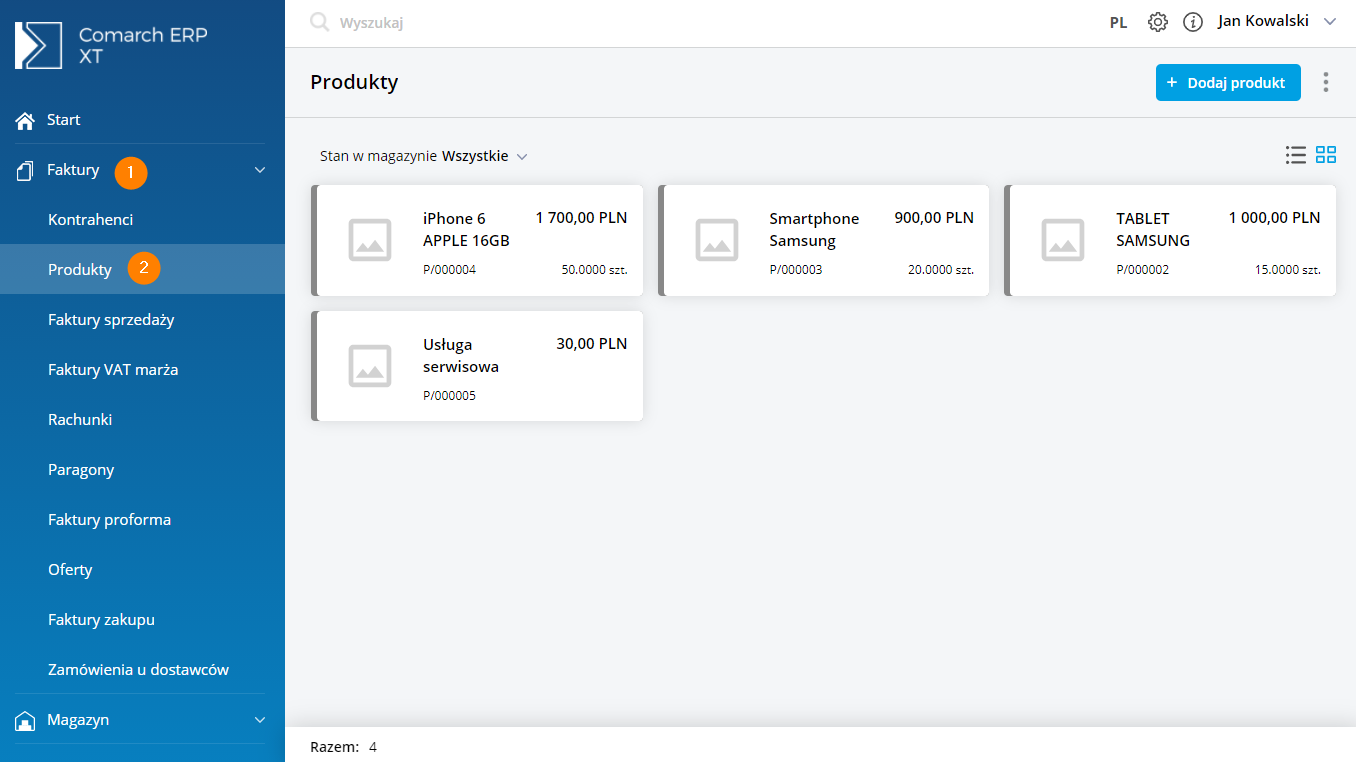The height and width of the screenshot is (762, 1356).
Task: Open the three-dot more options menu
Action: point(1326,82)
